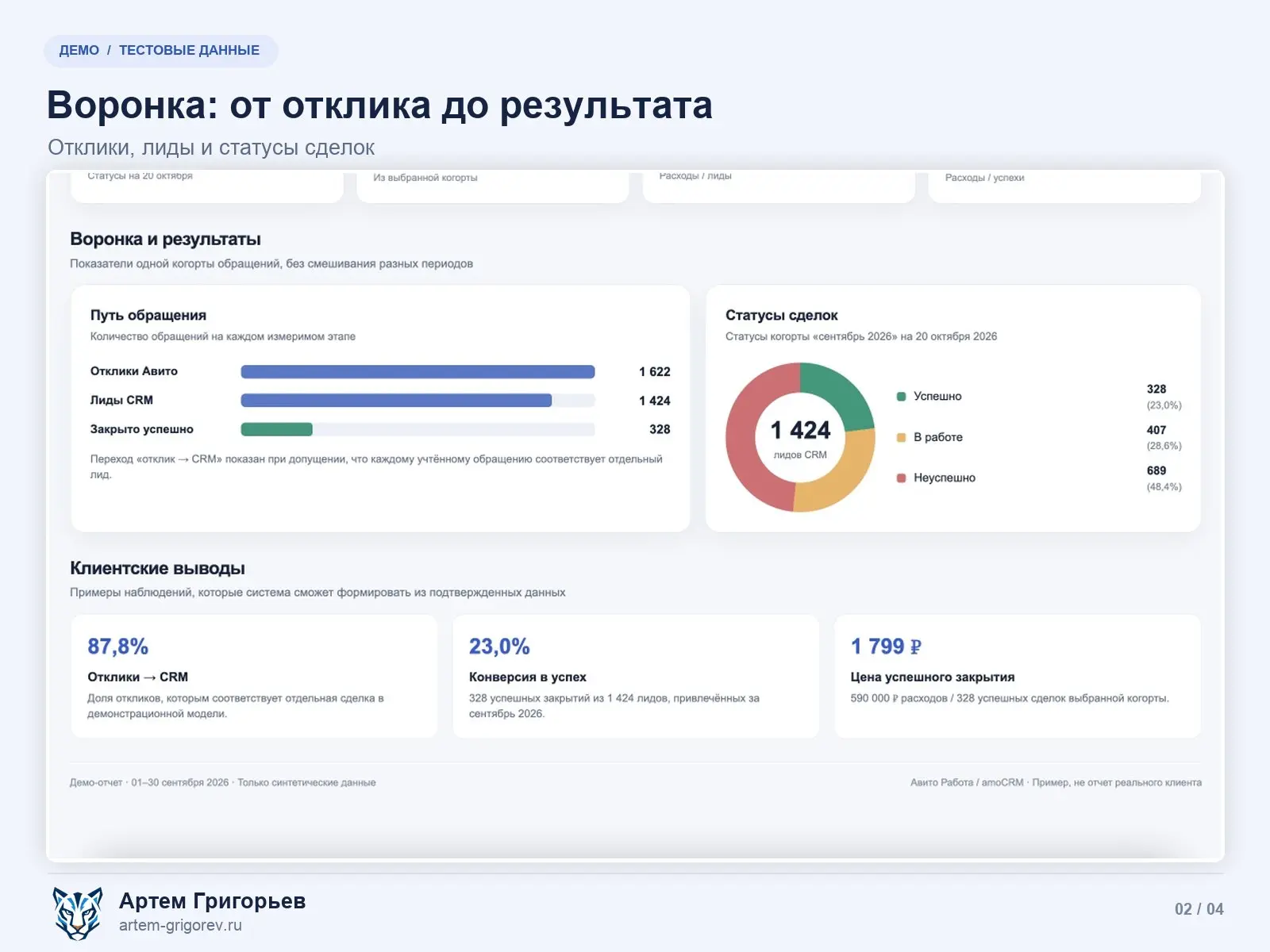Screen dimensions: 1270x952
Task: Click the (28,6%) percentage label
Action: tap(1164, 446)
